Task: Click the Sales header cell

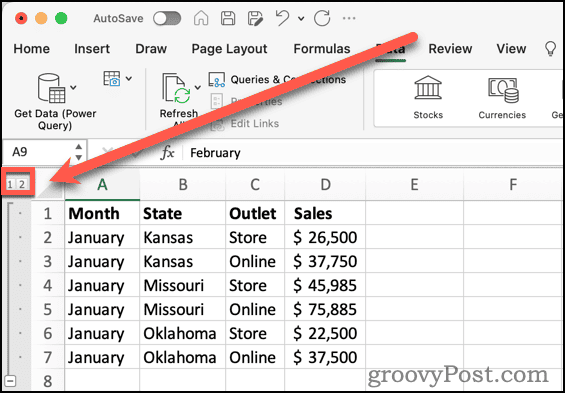Action: point(325,214)
